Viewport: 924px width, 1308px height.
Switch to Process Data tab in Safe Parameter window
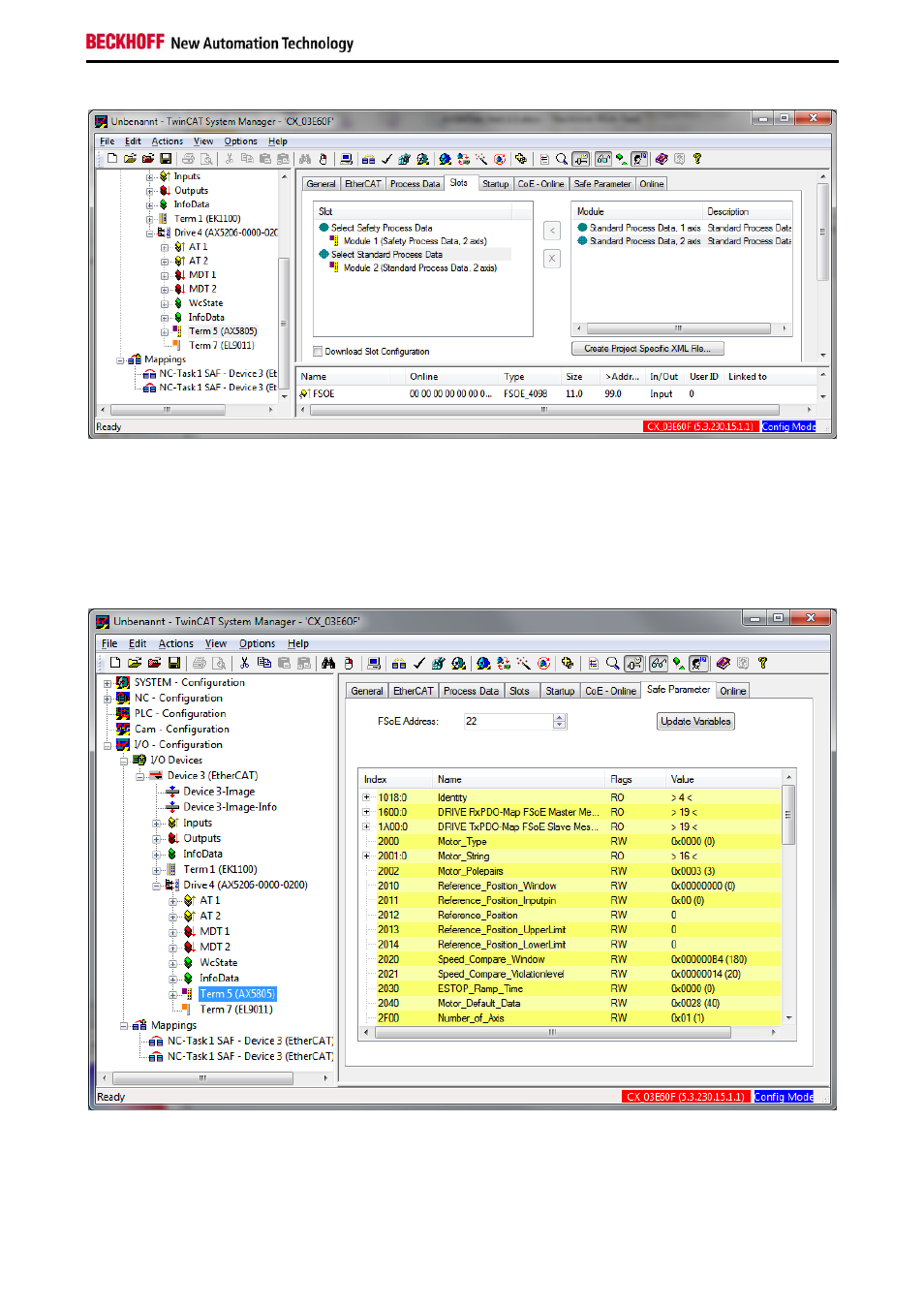click(471, 691)
